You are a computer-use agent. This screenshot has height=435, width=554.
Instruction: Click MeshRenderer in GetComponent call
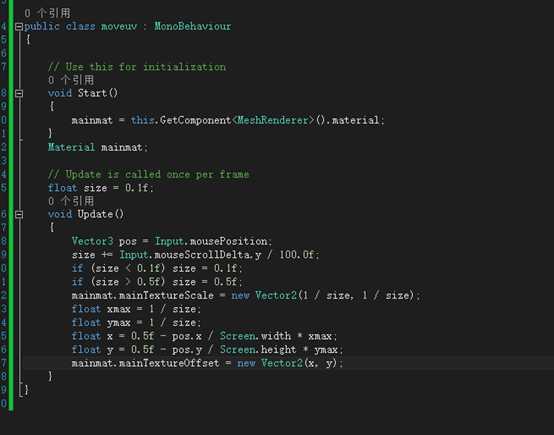pyautogui.click(x=273, y=120)
